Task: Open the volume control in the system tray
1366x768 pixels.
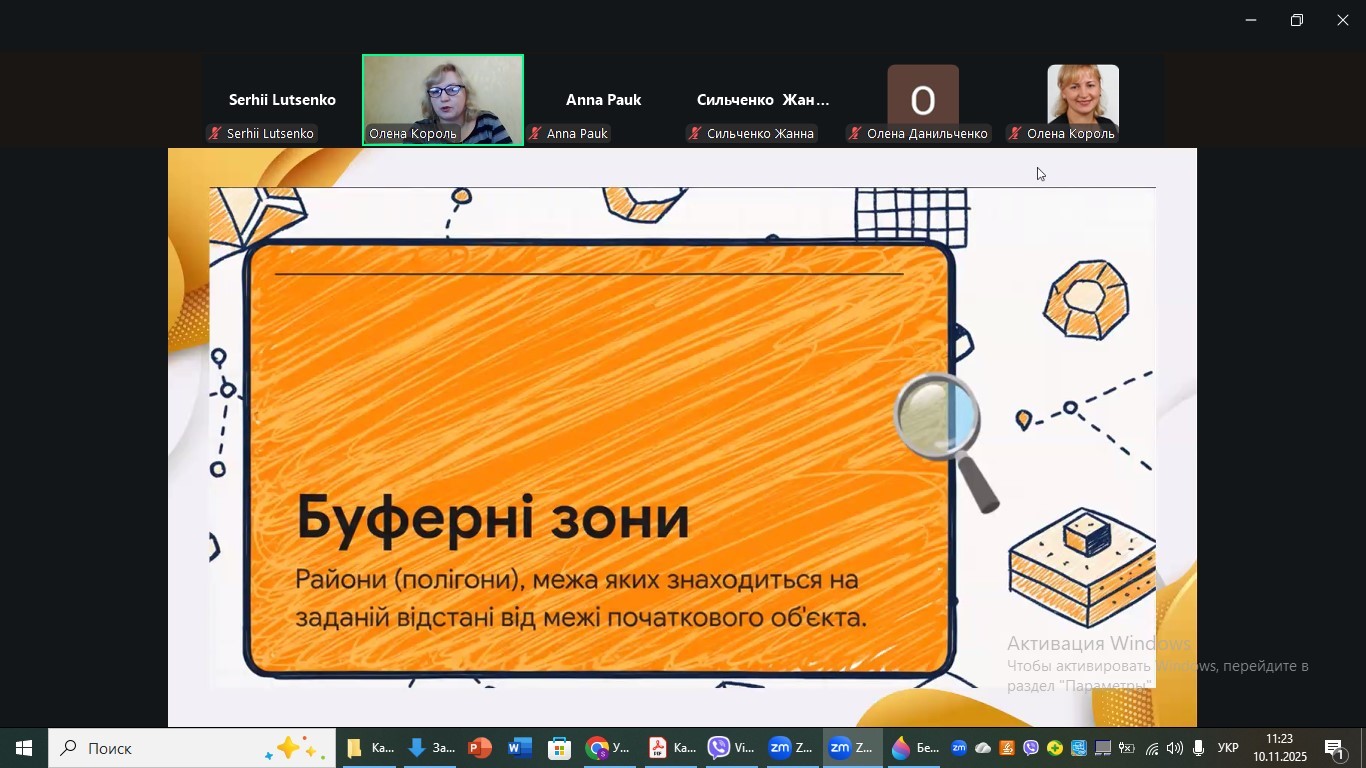Action: 1175,748
